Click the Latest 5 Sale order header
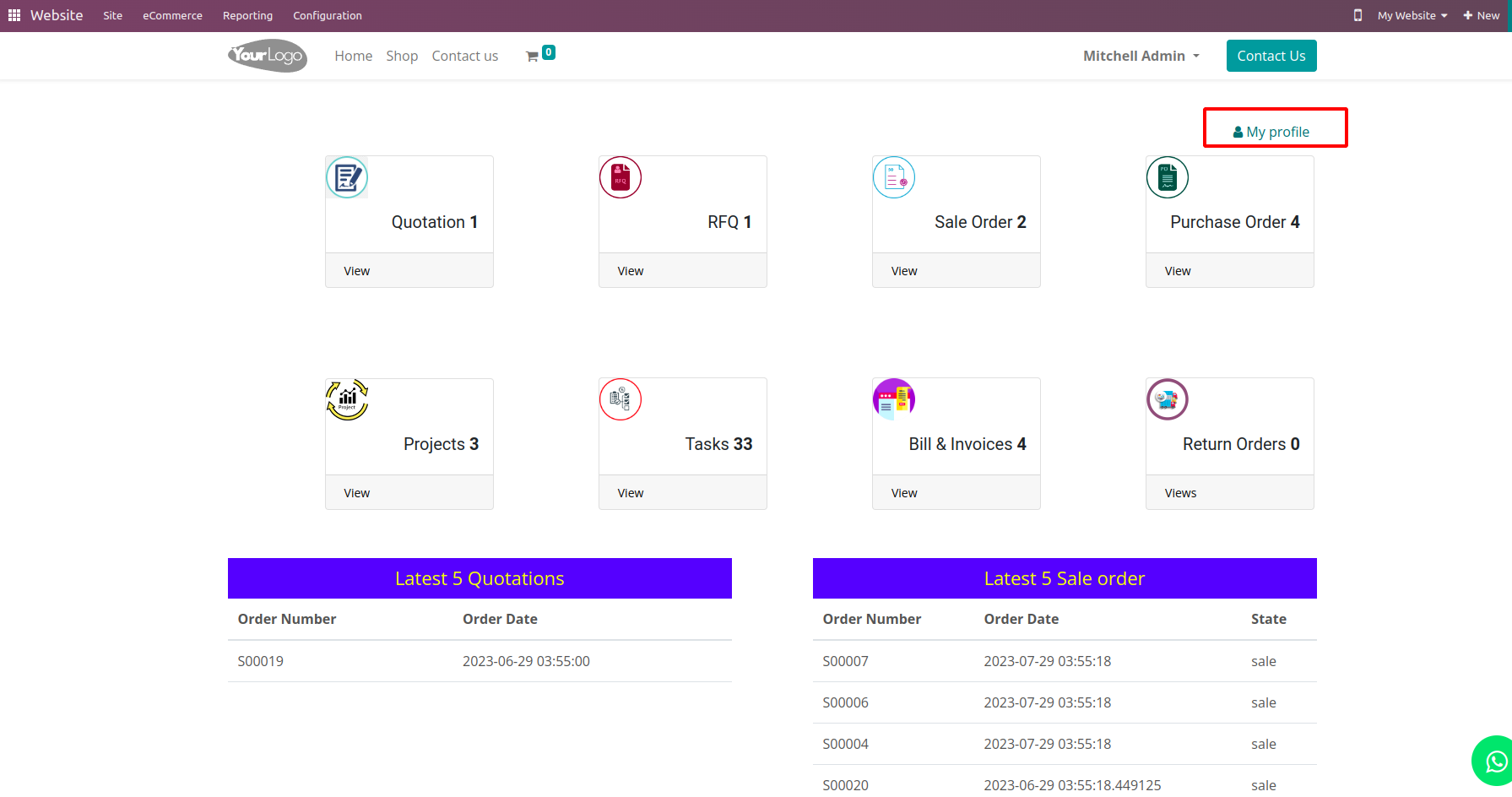Screen dimensions: 1512x797 [1065, 578]
